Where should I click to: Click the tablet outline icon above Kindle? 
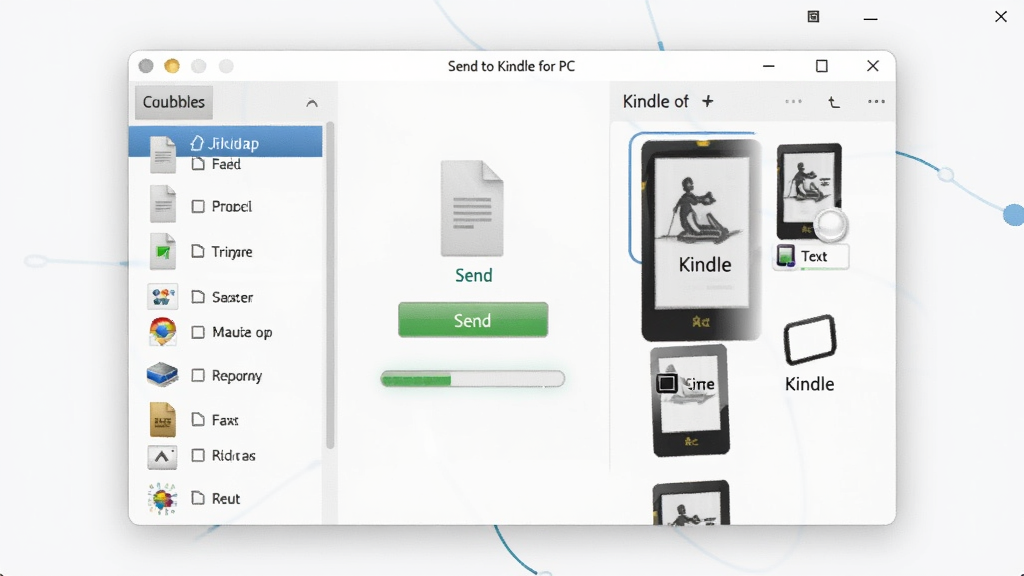[x=810, y=340]
